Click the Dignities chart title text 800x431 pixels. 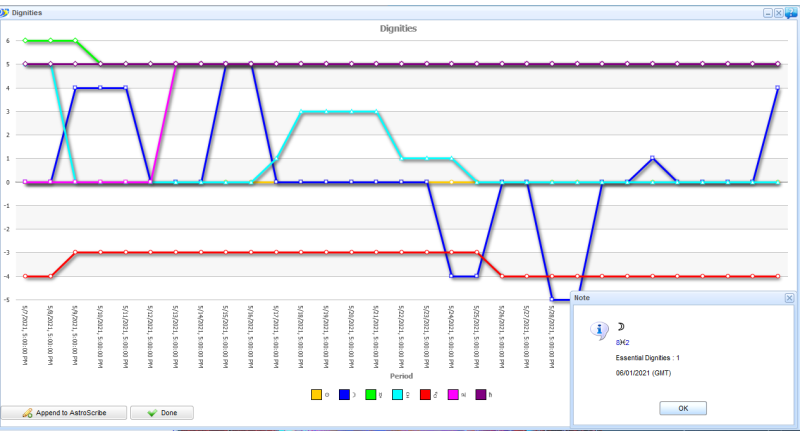coord(398,29)
